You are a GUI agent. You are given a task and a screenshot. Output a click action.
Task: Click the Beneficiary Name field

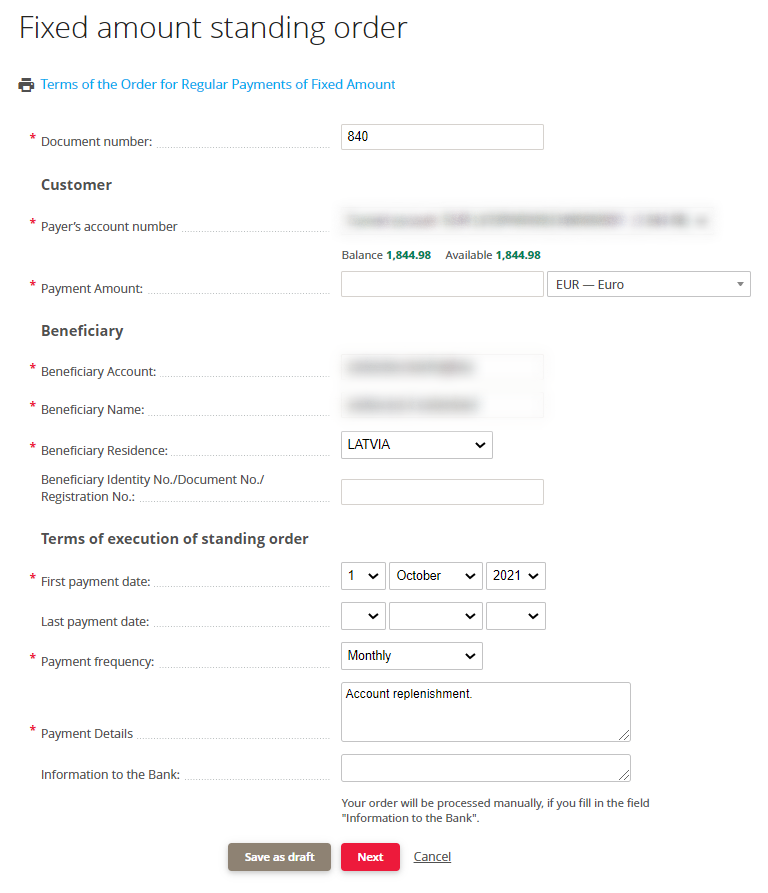pos(442,405)
